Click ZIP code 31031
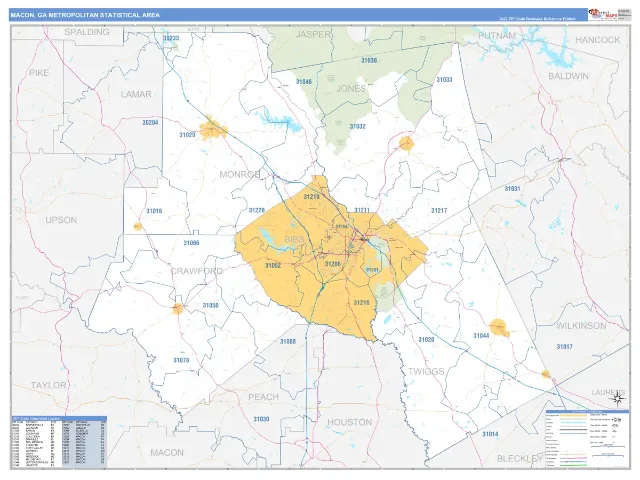640x480 pixels. 513,189
